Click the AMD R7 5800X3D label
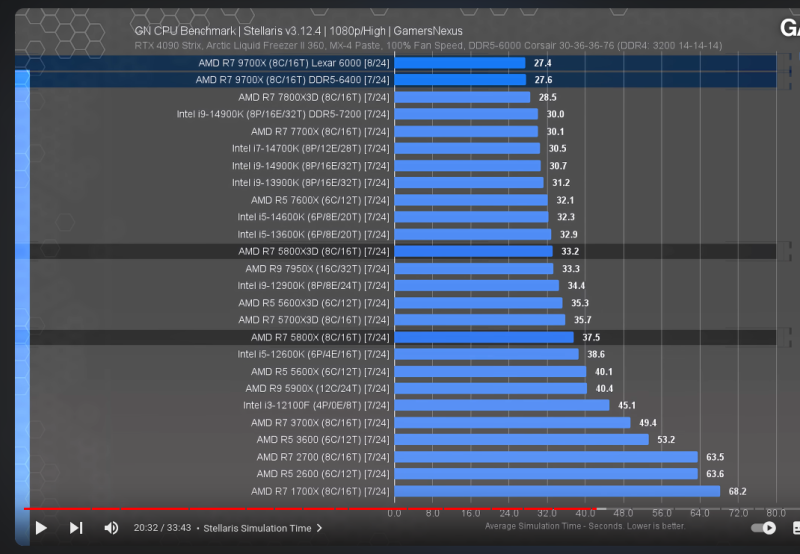800x554 pixels. click(x=314, y=251)
